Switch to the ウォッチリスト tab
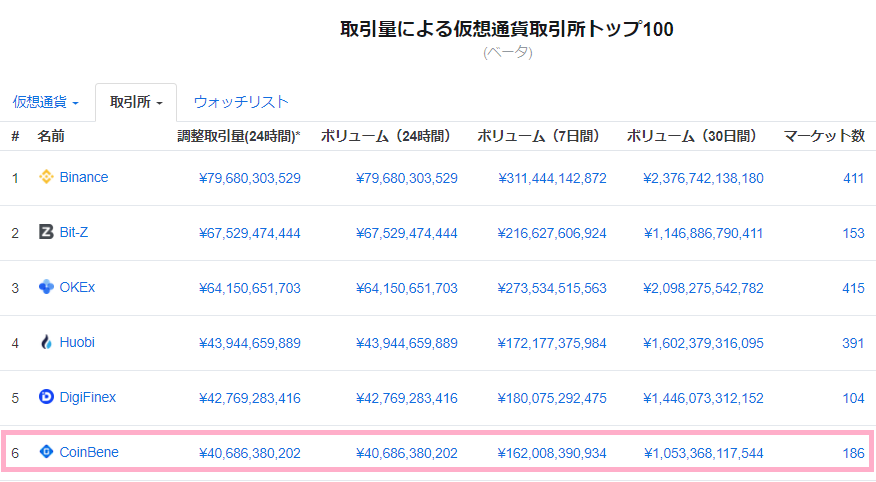This screenshot has height=482, width=876. click(x=241, y=102)
